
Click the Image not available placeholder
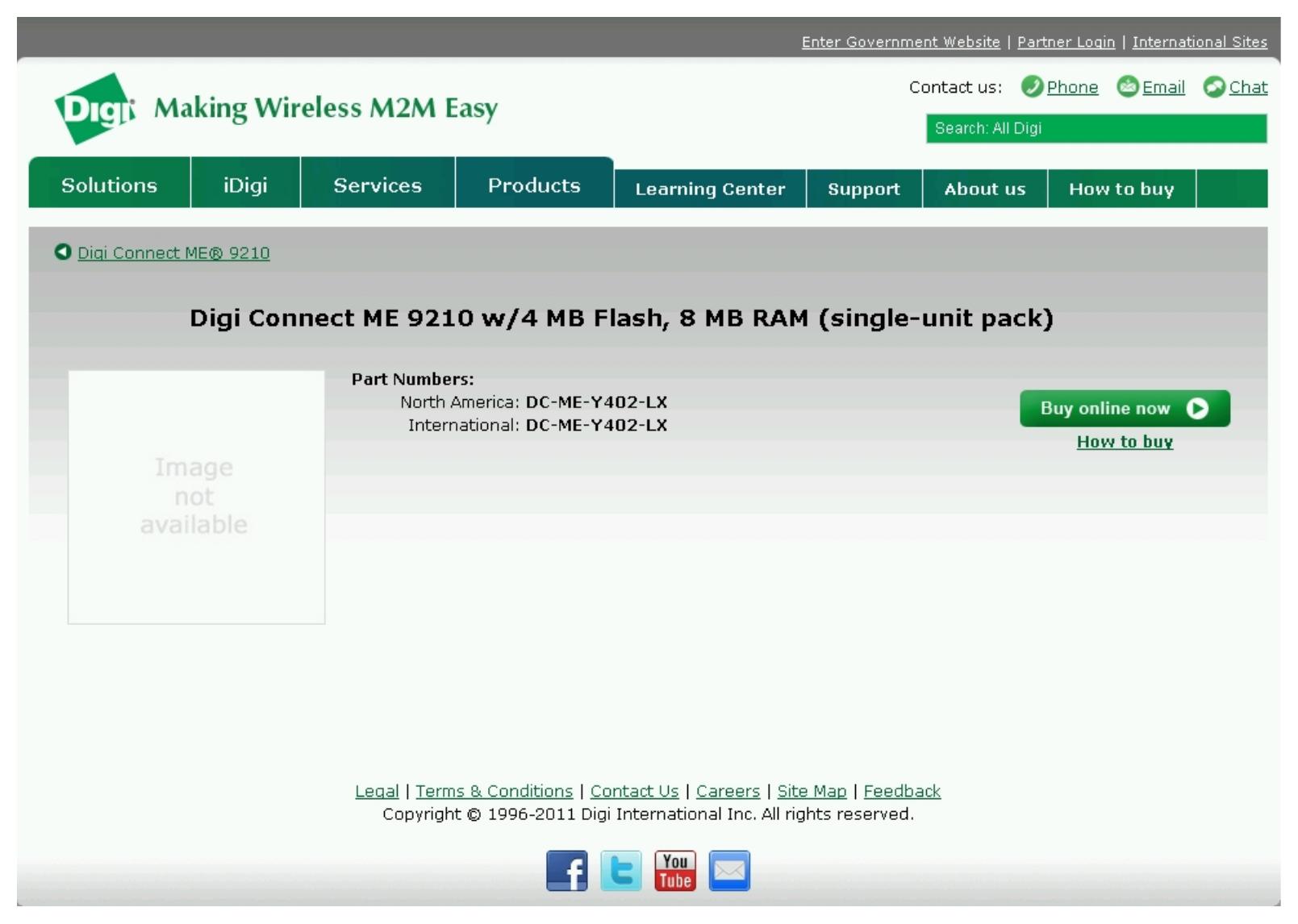pos(196,497)
